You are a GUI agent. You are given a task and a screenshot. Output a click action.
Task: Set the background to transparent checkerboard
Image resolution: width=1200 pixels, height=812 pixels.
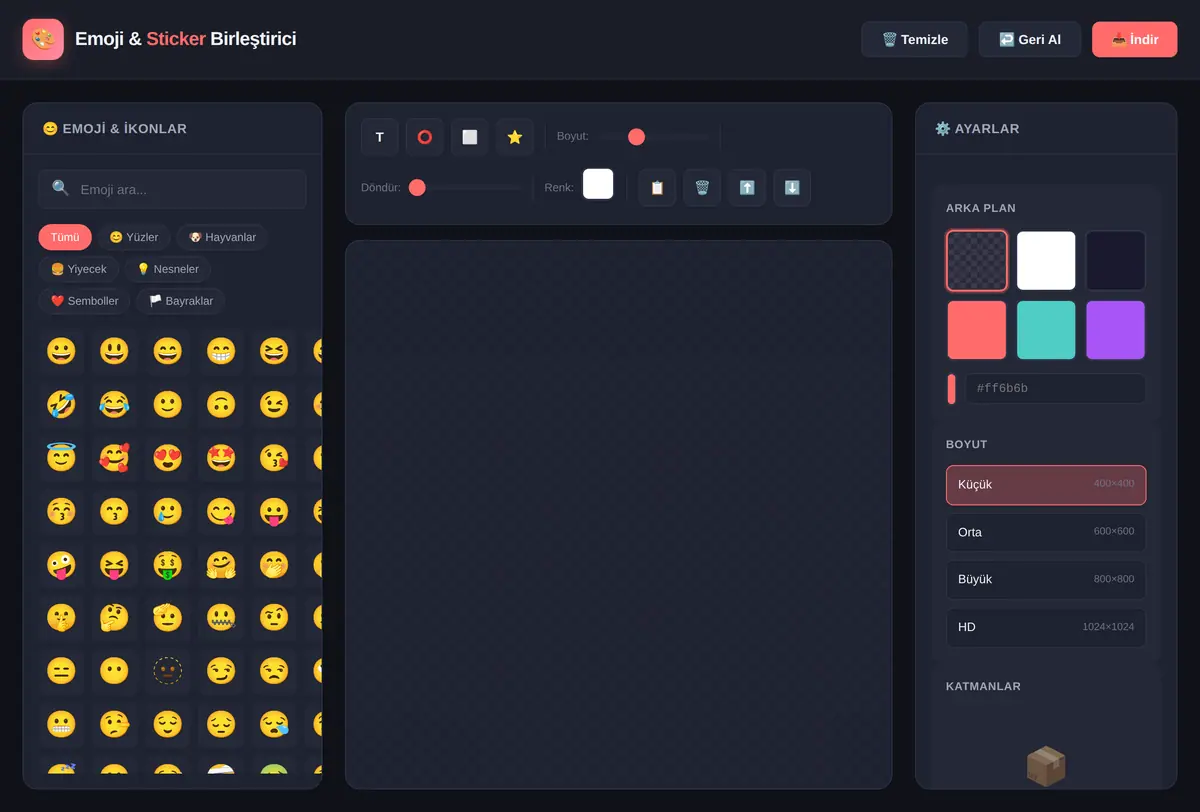coord(977,261)
